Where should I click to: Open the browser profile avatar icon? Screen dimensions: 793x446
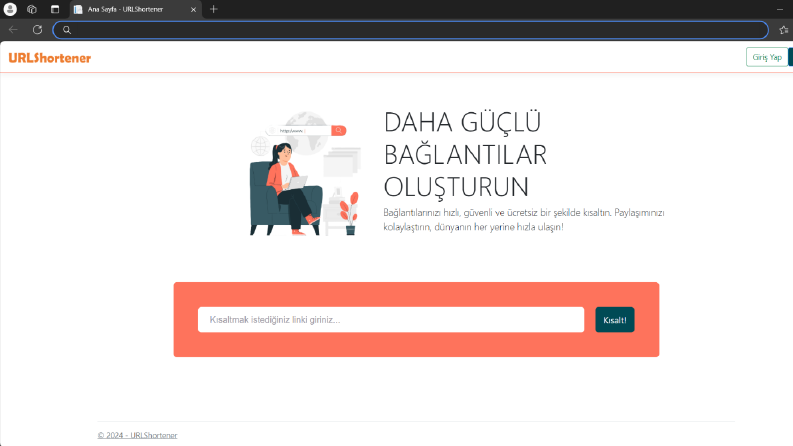point(10,9)
